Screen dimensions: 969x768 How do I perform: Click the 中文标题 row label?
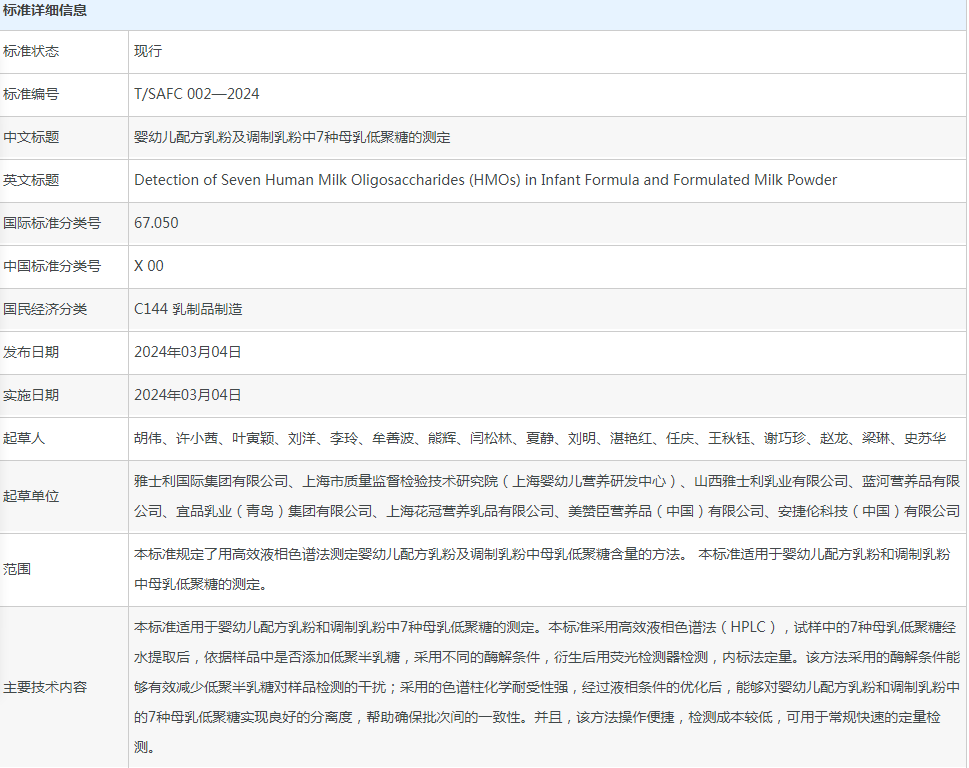(x=31, y=137)
